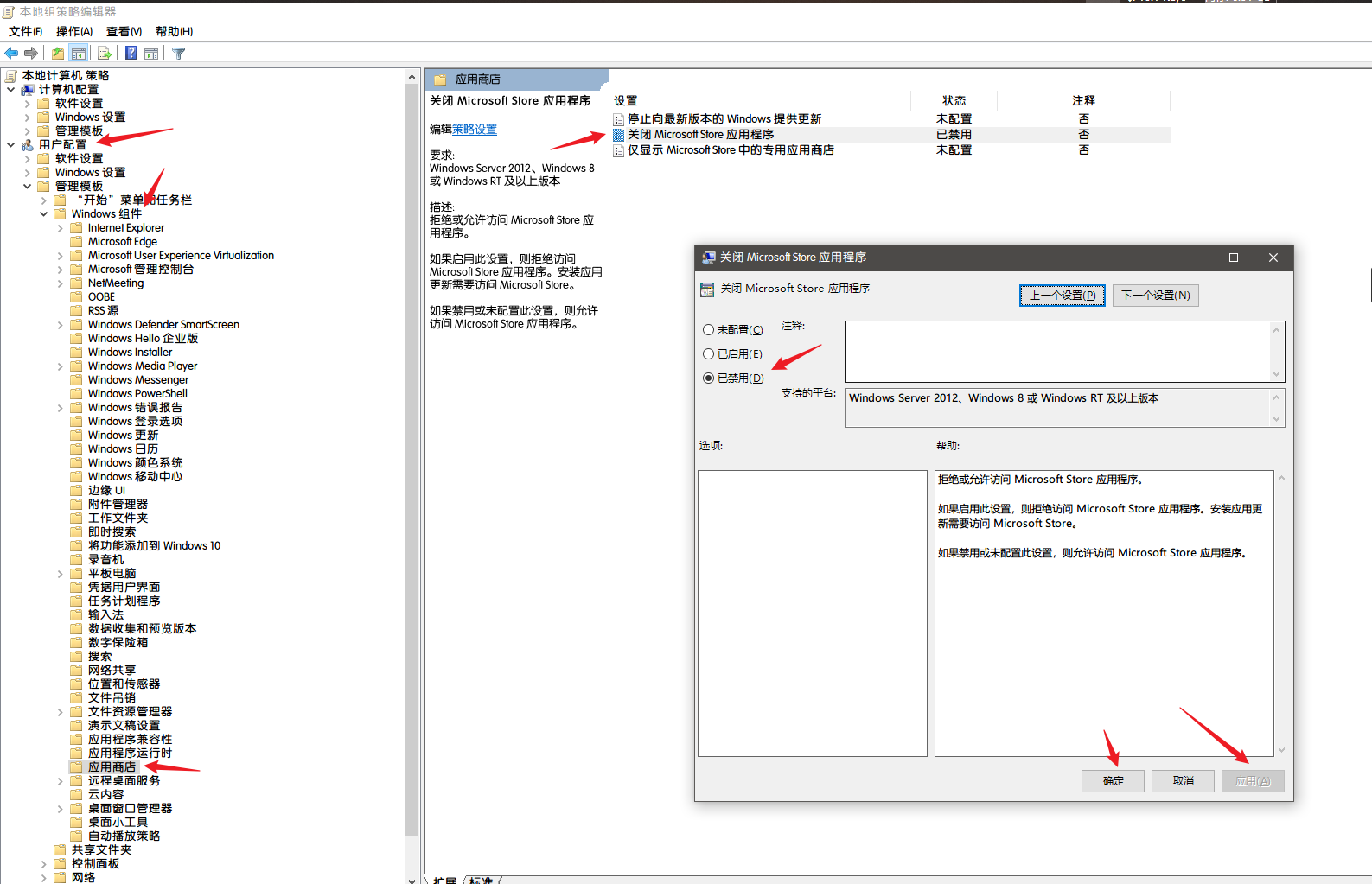Click the 策略设置 link
Image resolution: width=1372 pixels, height=884 pixels.
pyautogui.click(x=475, y=130)
